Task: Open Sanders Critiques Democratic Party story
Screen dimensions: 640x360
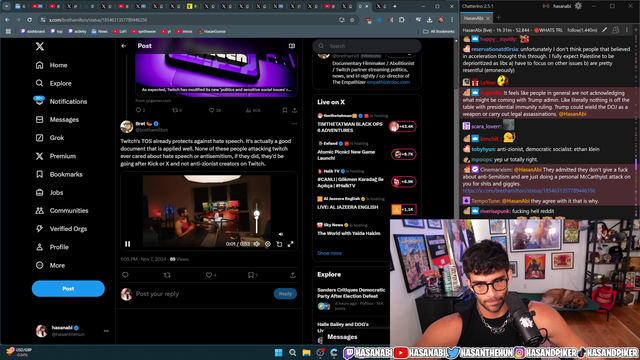Action: pyautogui.click(x=351, y=293)
